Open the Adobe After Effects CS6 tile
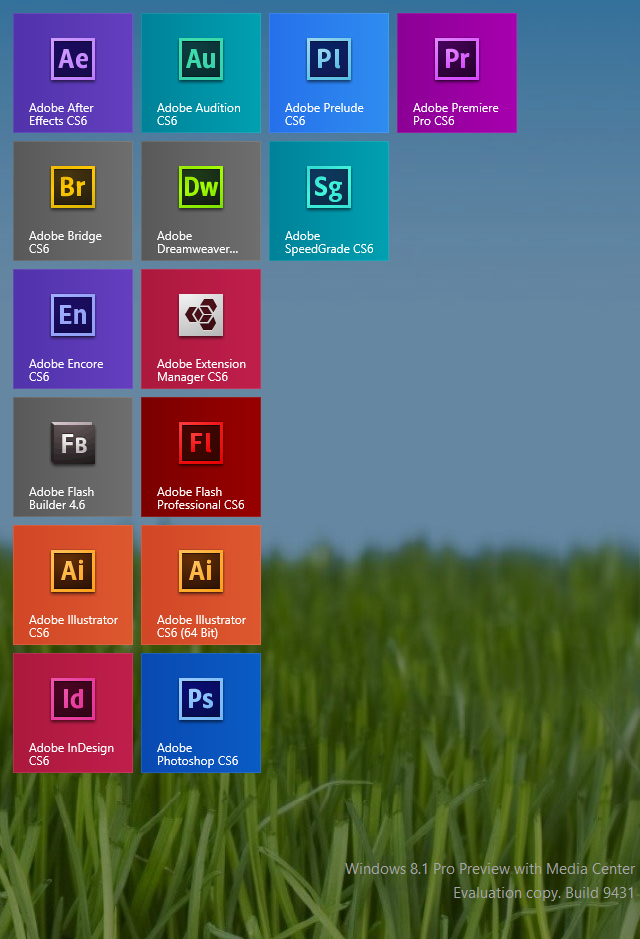 tap(73, 73)
